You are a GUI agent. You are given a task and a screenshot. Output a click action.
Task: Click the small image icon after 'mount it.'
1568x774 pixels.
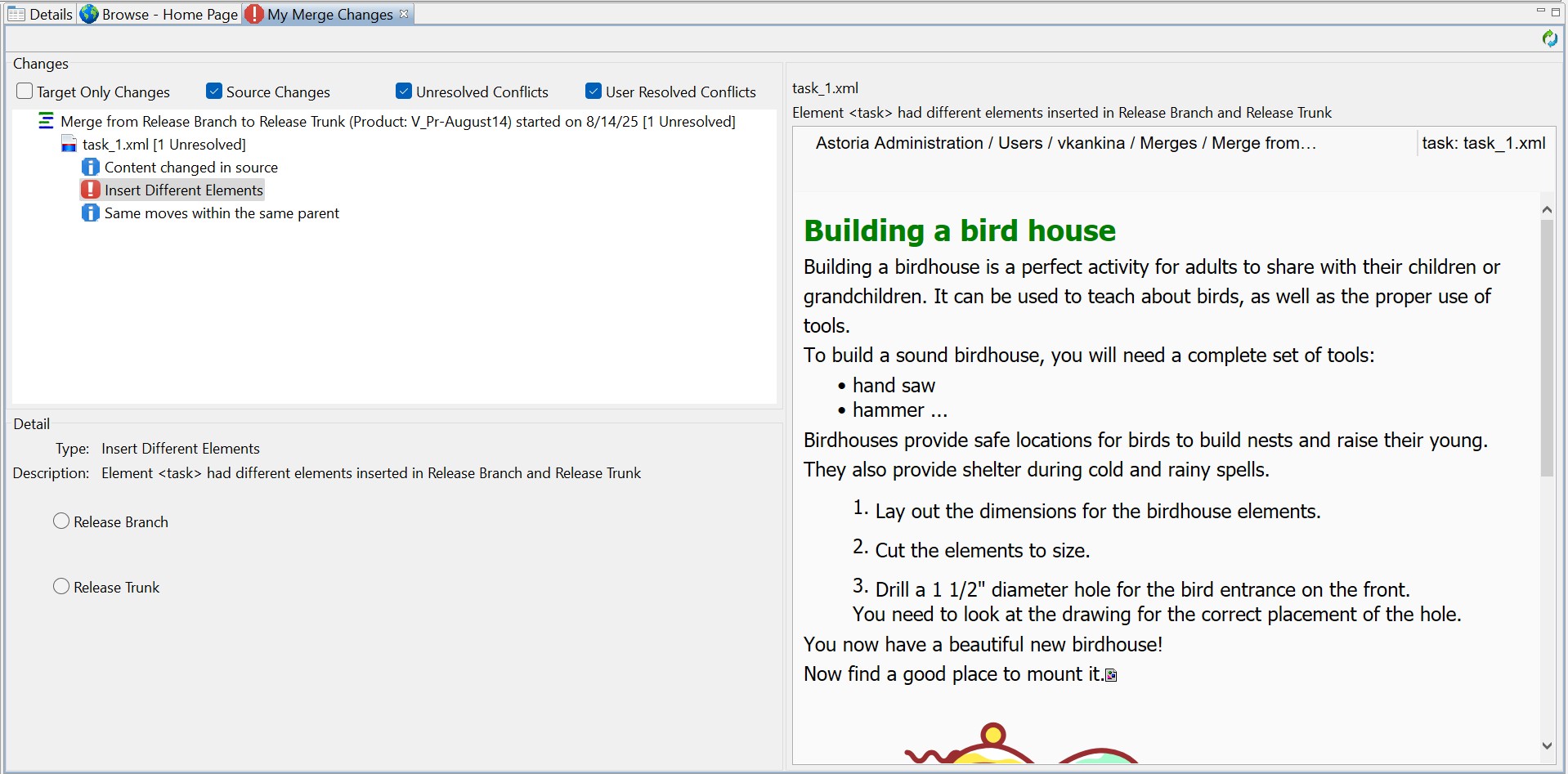click(x=1111, y=675)
